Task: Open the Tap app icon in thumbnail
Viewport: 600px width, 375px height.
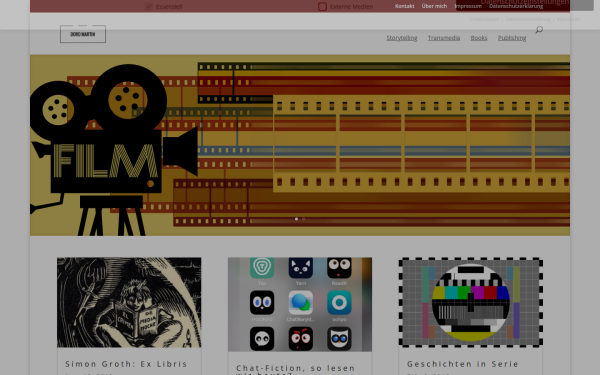Action: (262, 267)
